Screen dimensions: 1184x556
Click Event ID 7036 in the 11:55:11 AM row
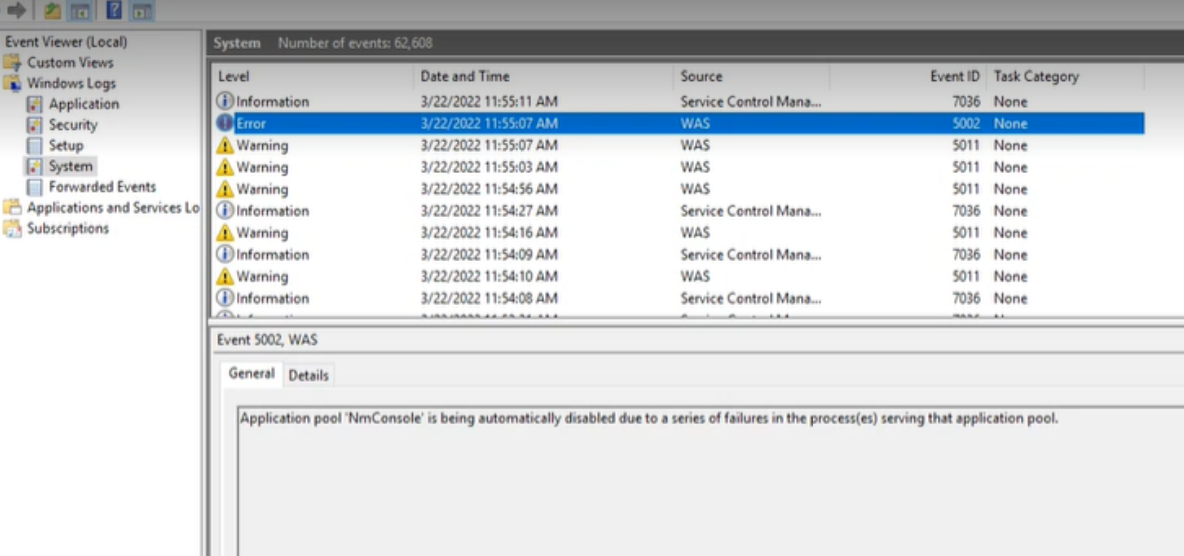coord(966,101)
